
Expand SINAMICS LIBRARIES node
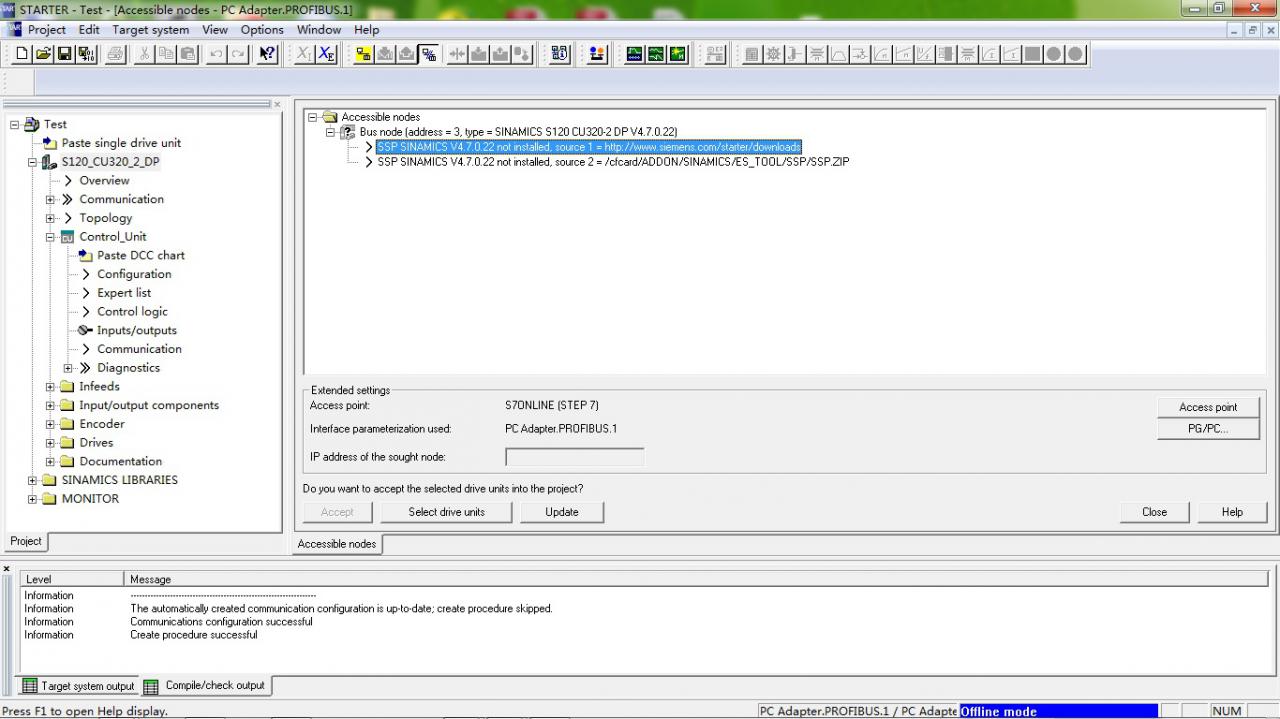click(33, 480)
